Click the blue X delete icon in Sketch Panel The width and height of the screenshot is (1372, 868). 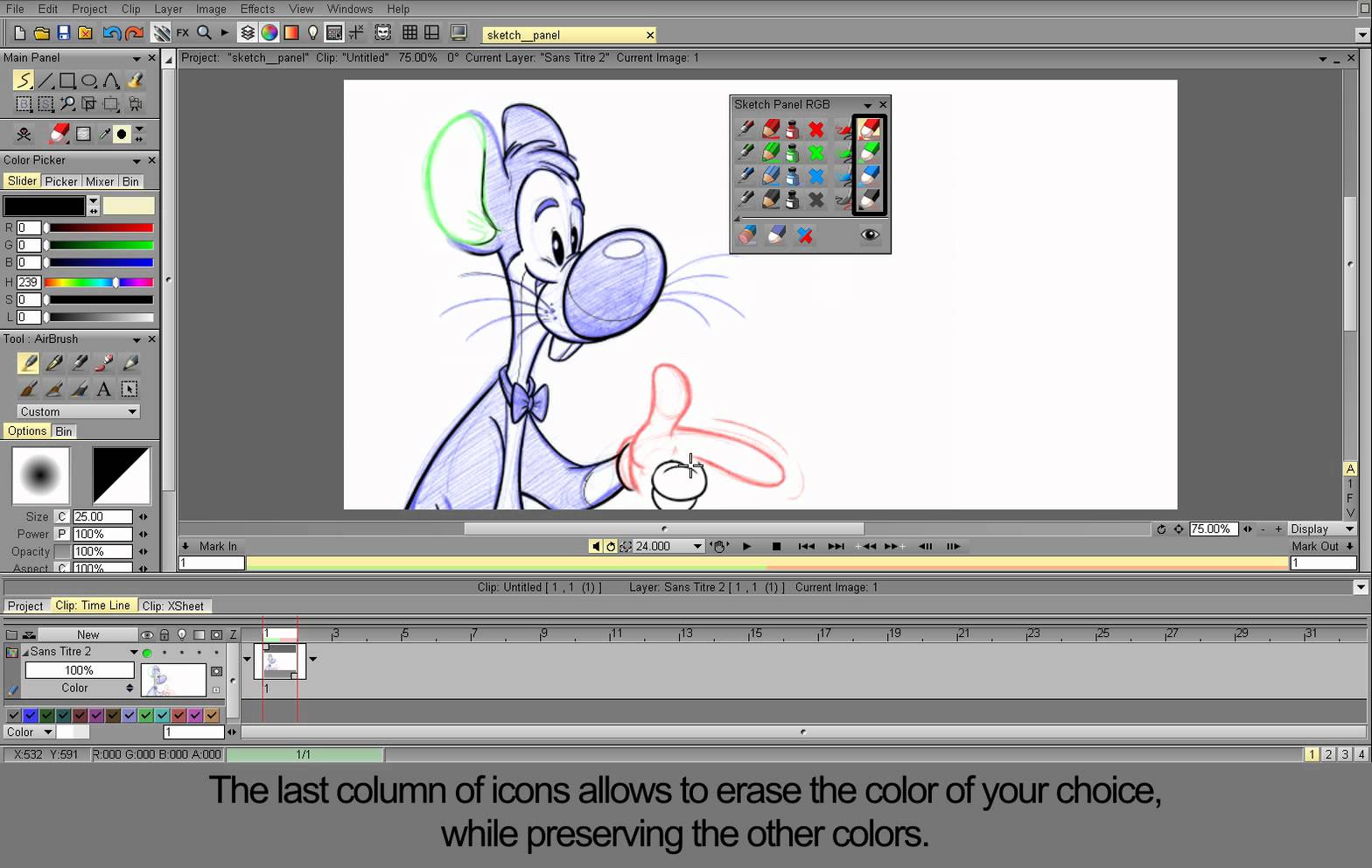coord(816,176)
